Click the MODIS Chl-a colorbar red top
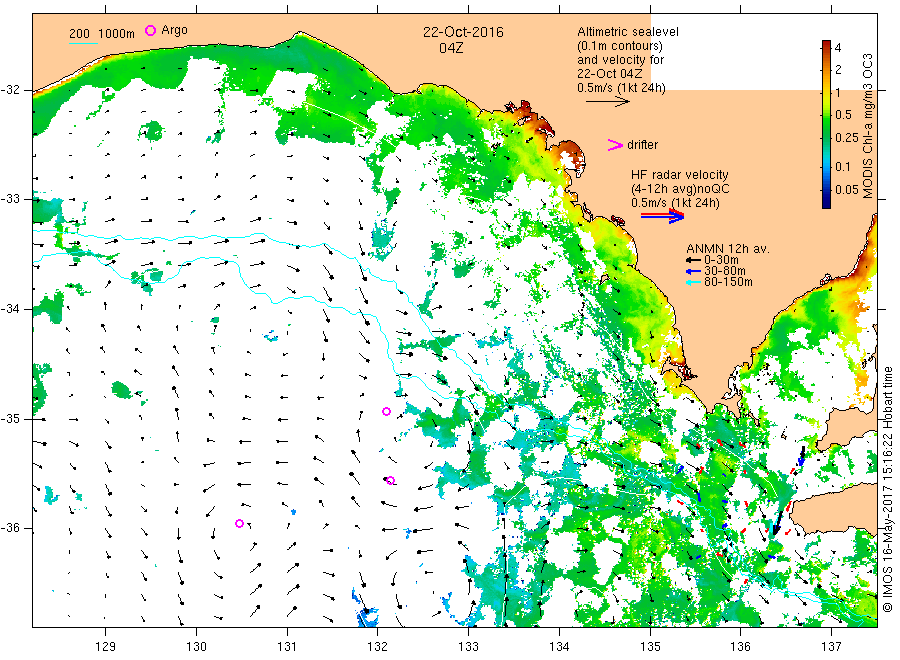 coord(826,47)
